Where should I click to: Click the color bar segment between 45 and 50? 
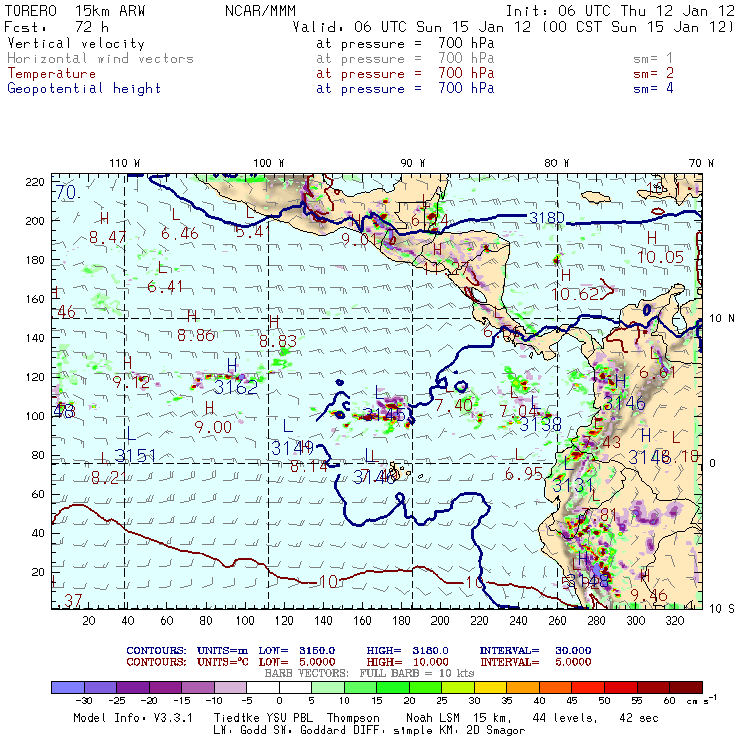click(589, 688)
